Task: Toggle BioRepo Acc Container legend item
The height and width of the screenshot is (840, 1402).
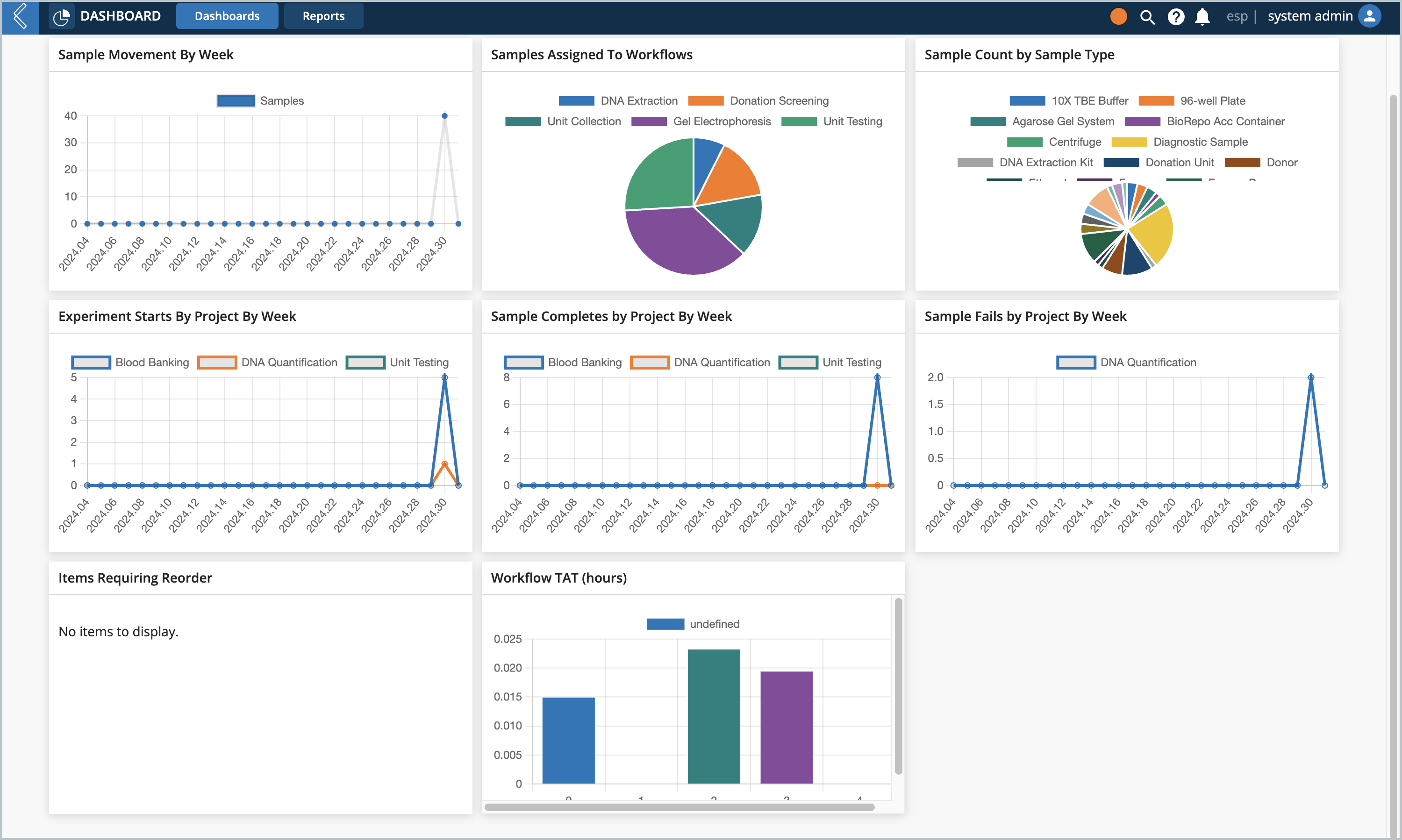Action: click(1204, 121)
